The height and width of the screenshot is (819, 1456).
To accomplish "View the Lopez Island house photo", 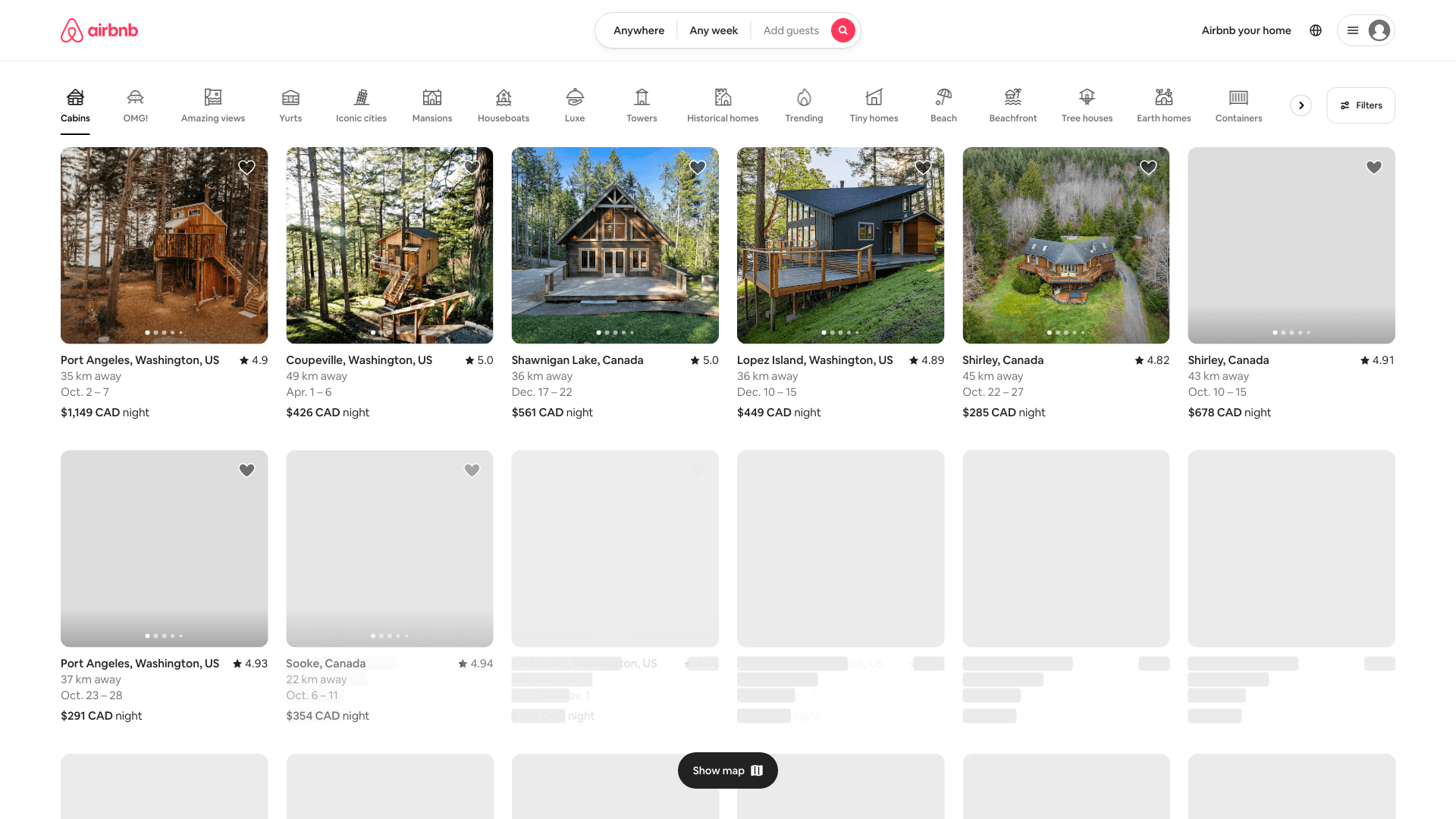I will coord(840,245).
